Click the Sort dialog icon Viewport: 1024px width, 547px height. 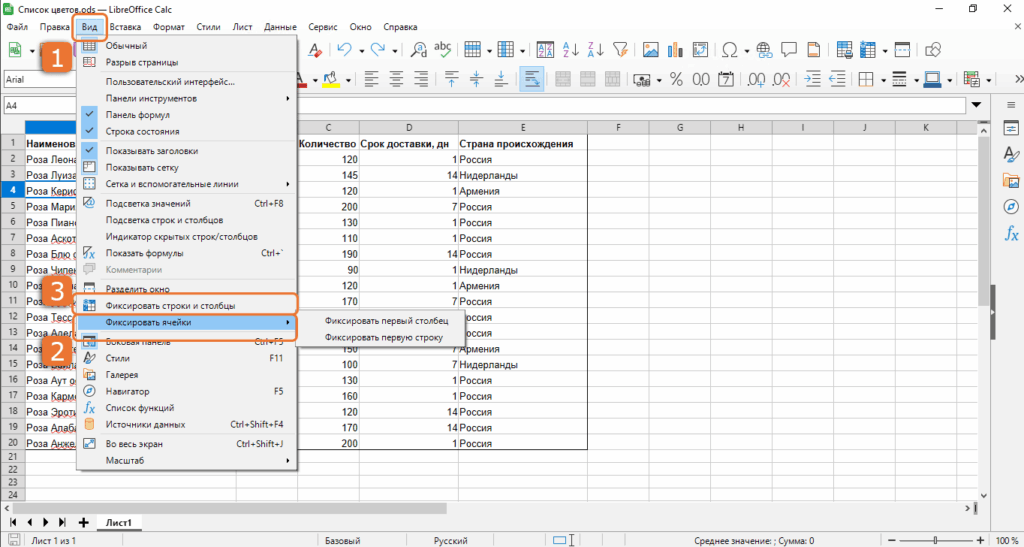point(545,50)
